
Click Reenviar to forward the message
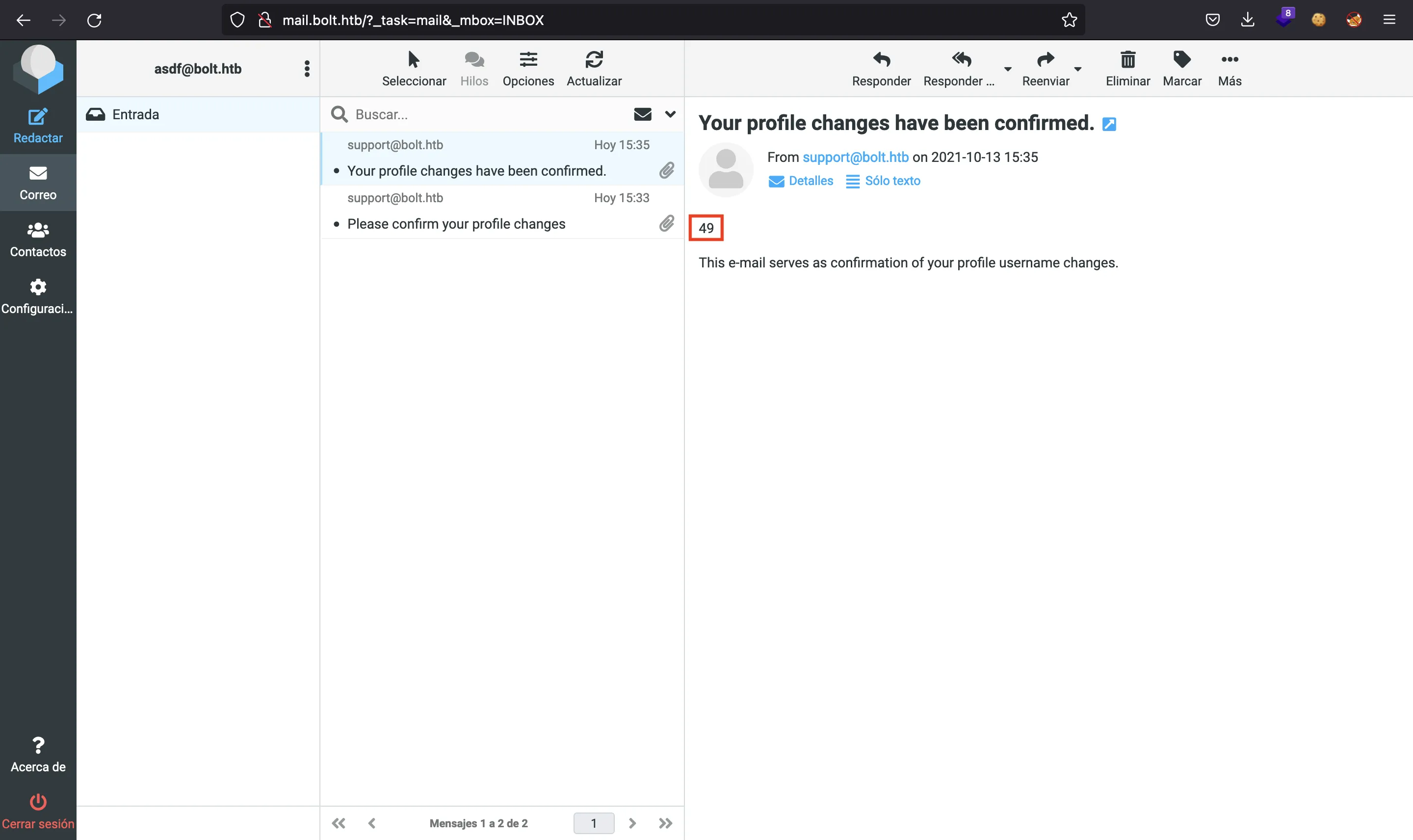pos(1045,69)
